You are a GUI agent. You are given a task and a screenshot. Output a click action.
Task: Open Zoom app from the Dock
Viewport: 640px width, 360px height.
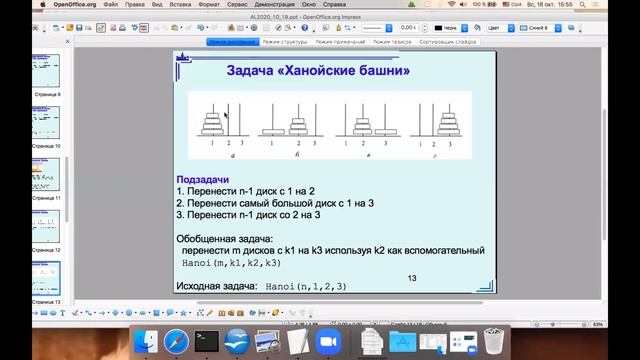point(328,341)
